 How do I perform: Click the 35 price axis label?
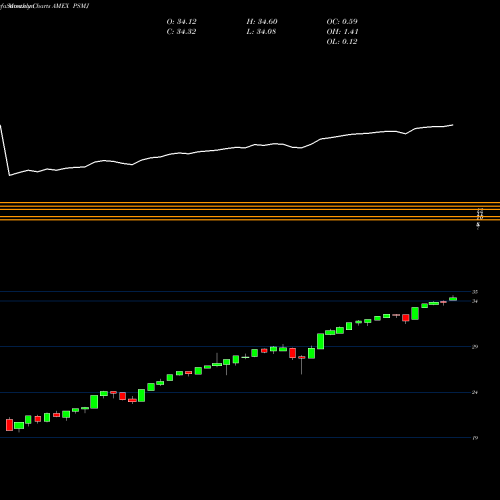pyautogui.click(x=475, y=292)
